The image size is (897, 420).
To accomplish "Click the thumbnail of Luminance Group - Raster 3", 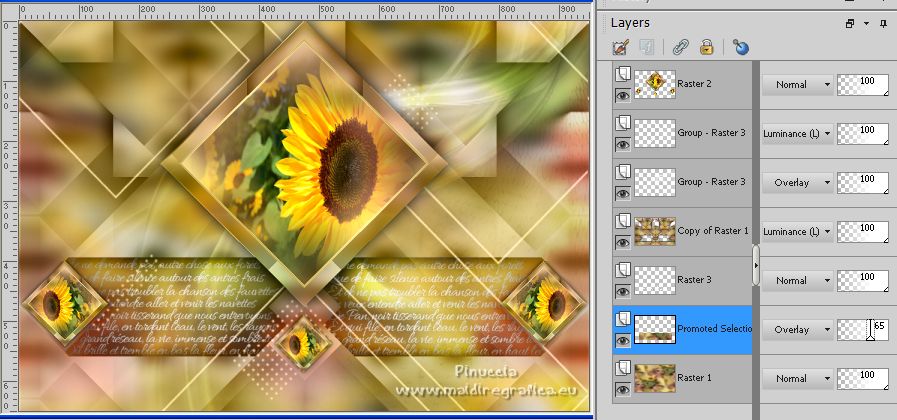I will click(655, 133).
